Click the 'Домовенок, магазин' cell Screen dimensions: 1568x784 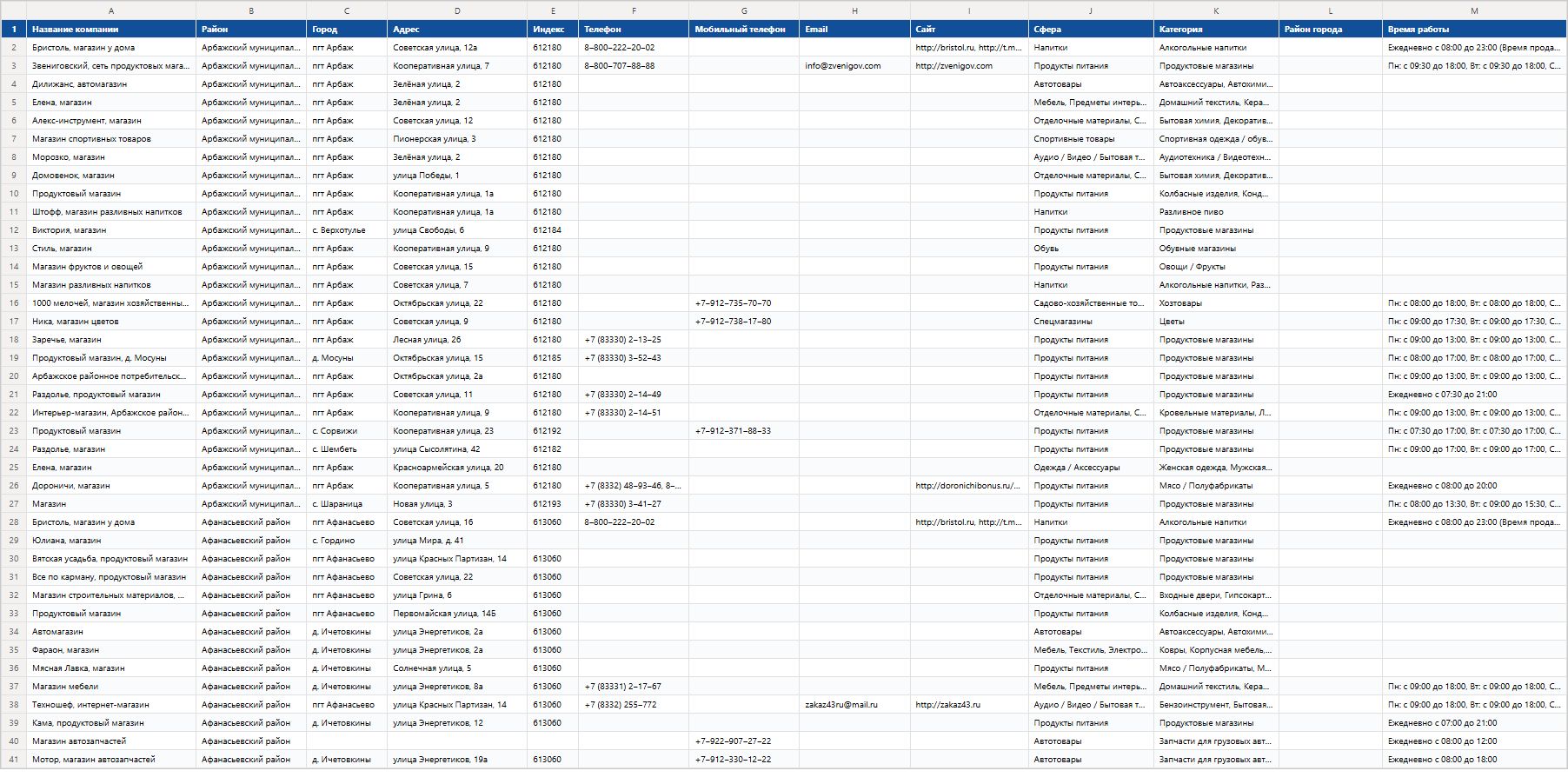111,176
